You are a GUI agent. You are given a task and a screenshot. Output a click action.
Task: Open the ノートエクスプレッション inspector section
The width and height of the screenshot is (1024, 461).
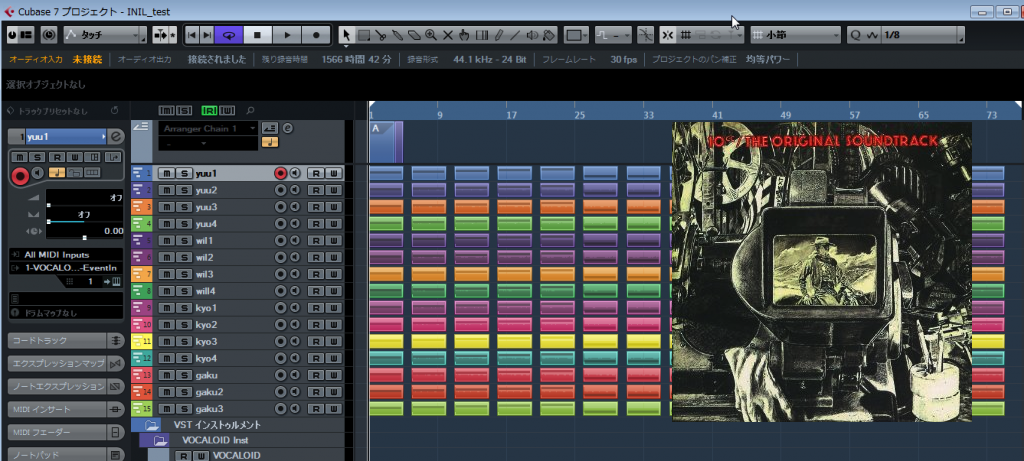point(66,386)
